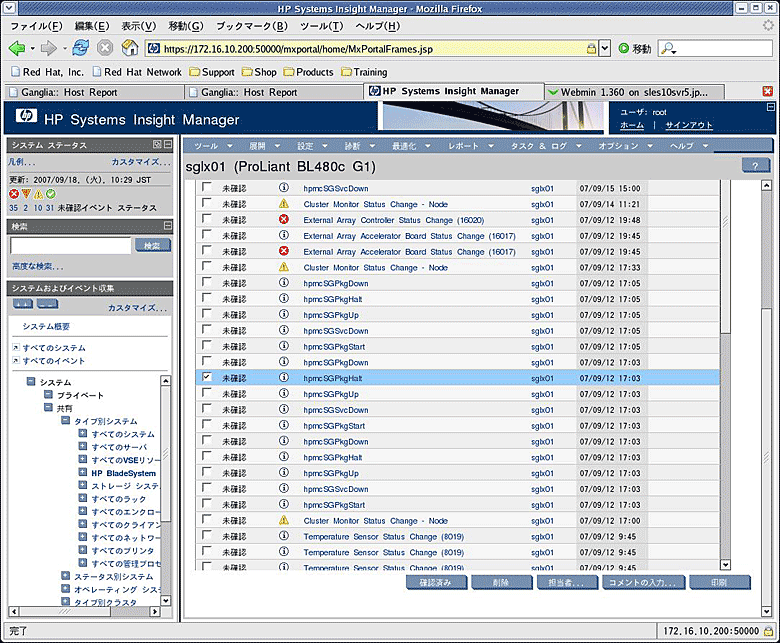Open the 診断 menu
Viewport: 780px width, 643px height.
(360, 146)
